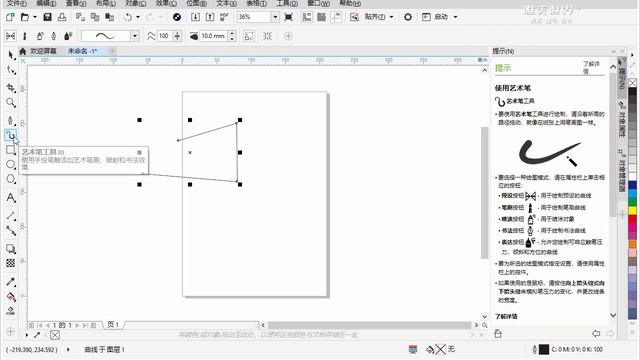Viewport: 640px width, 360px height.
Task: Create a new document
Action: 10,17
